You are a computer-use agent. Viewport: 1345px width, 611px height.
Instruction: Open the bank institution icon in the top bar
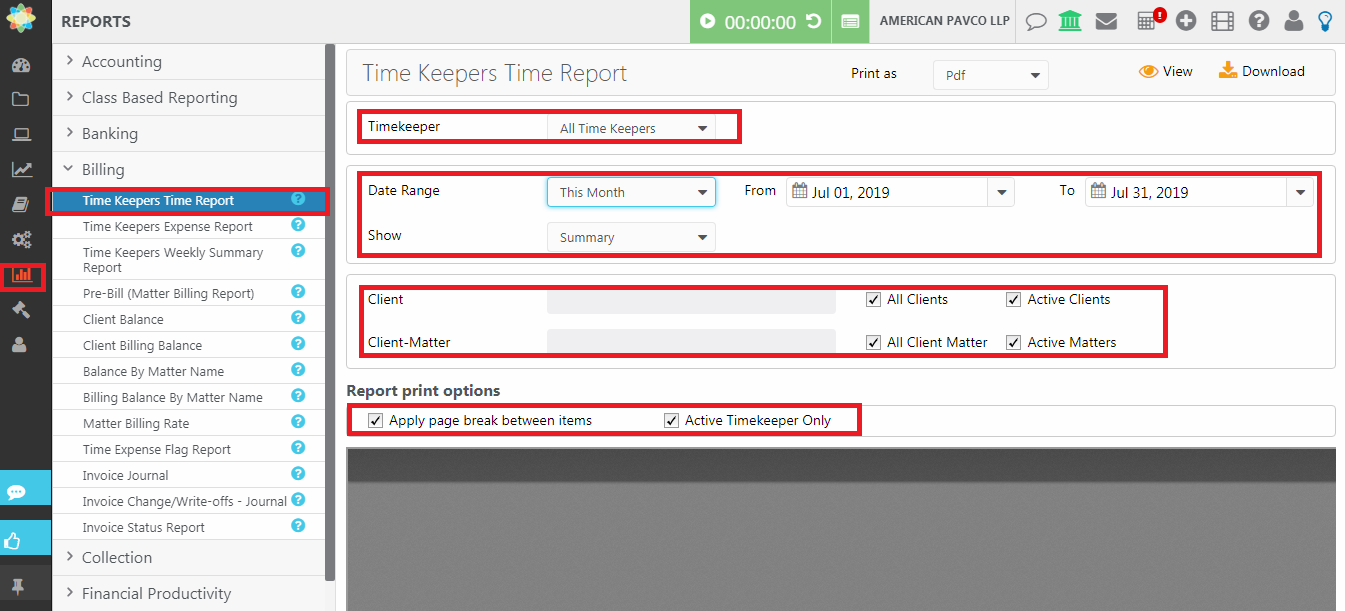1070,21
